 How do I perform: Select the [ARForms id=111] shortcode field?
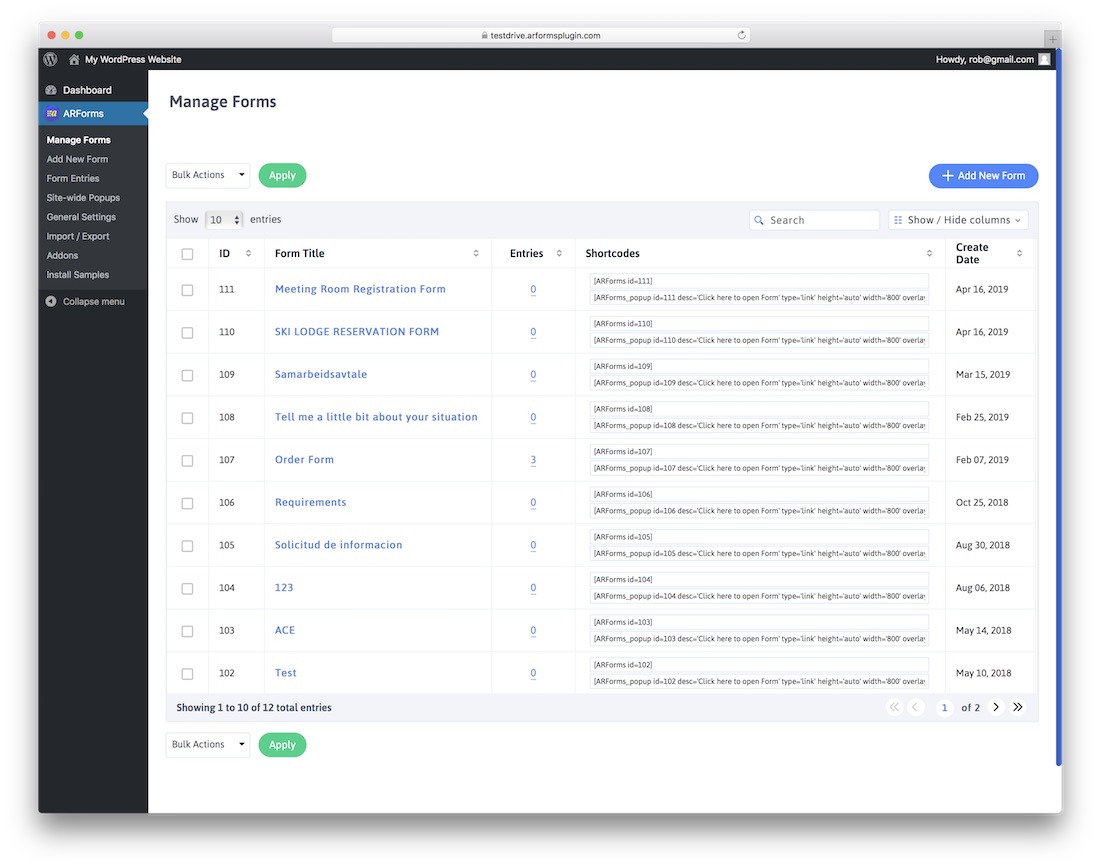(759, 281)
